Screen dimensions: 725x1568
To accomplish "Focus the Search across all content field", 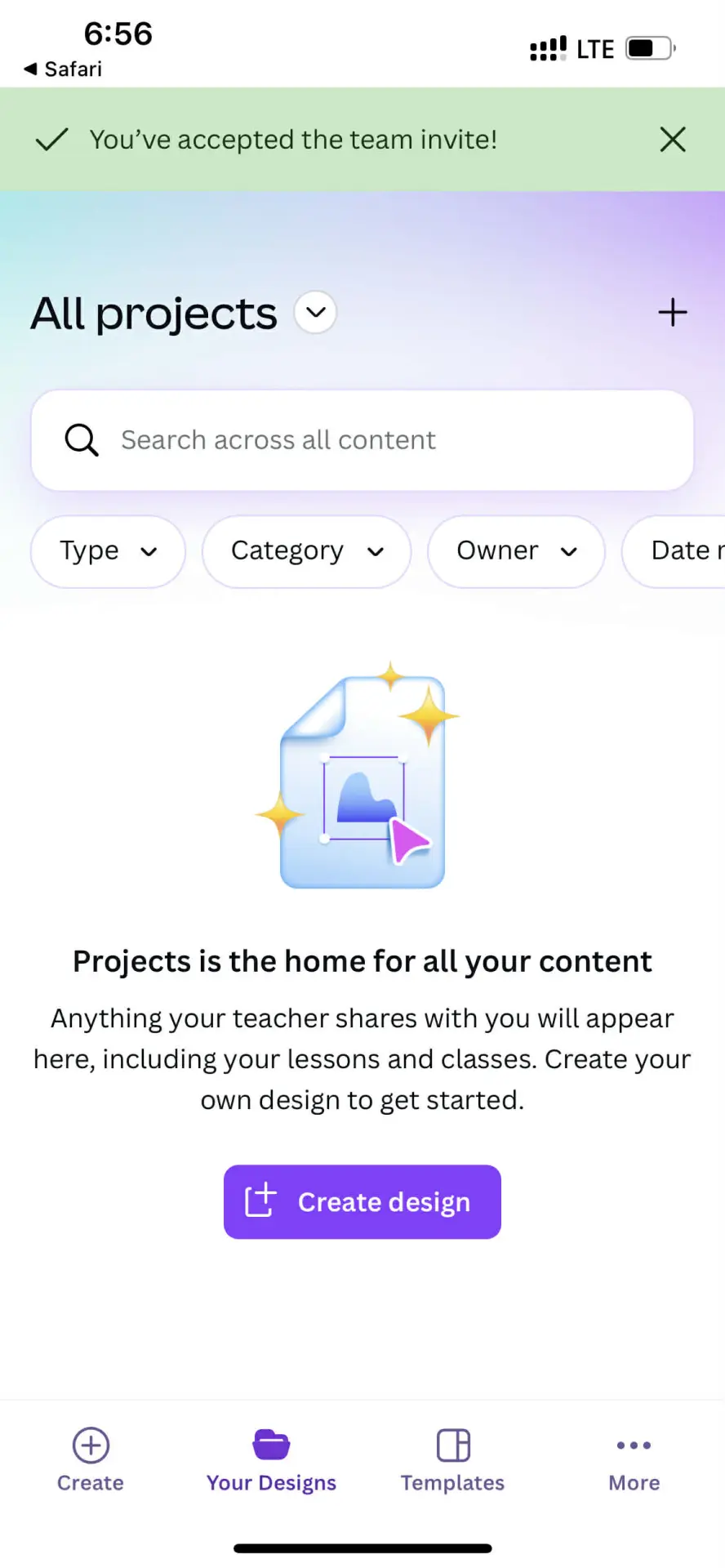I will (x=362, y=440).
